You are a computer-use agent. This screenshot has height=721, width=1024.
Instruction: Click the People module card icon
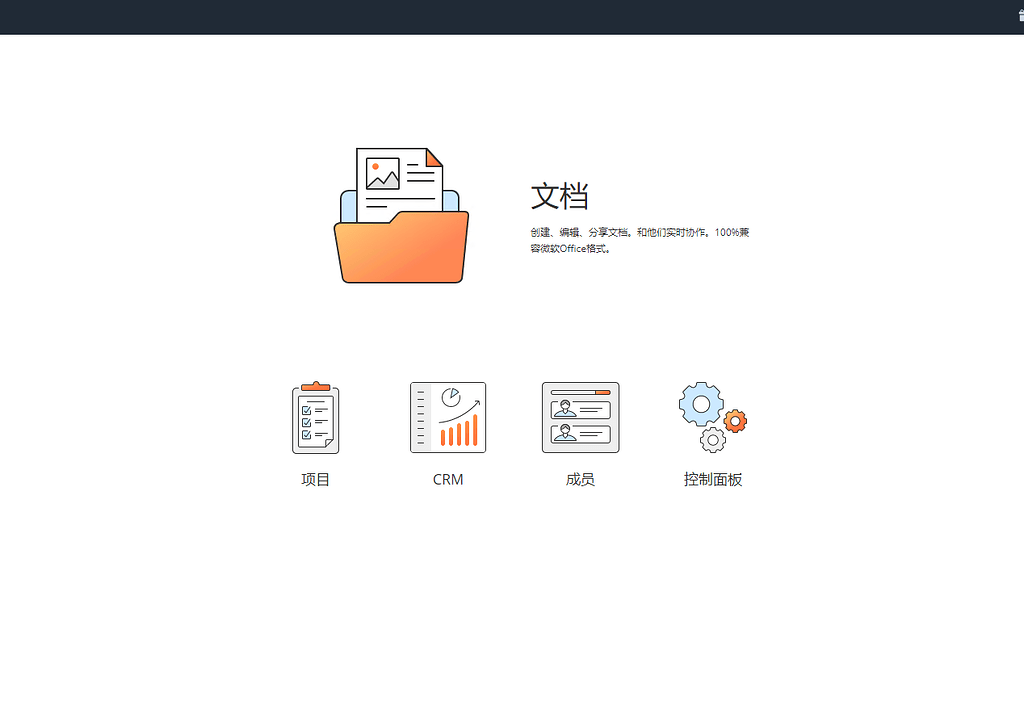coord(580,417)
